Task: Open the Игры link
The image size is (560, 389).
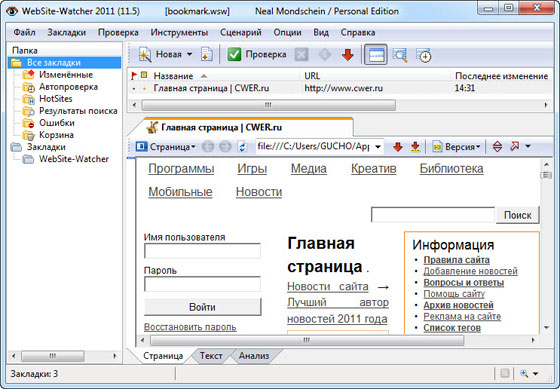Action: (x=252, y=169)
